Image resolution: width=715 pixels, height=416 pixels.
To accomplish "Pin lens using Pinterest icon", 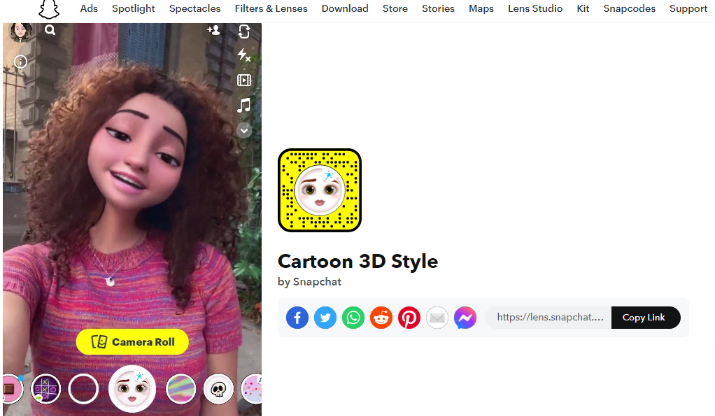I will point(409,317).
